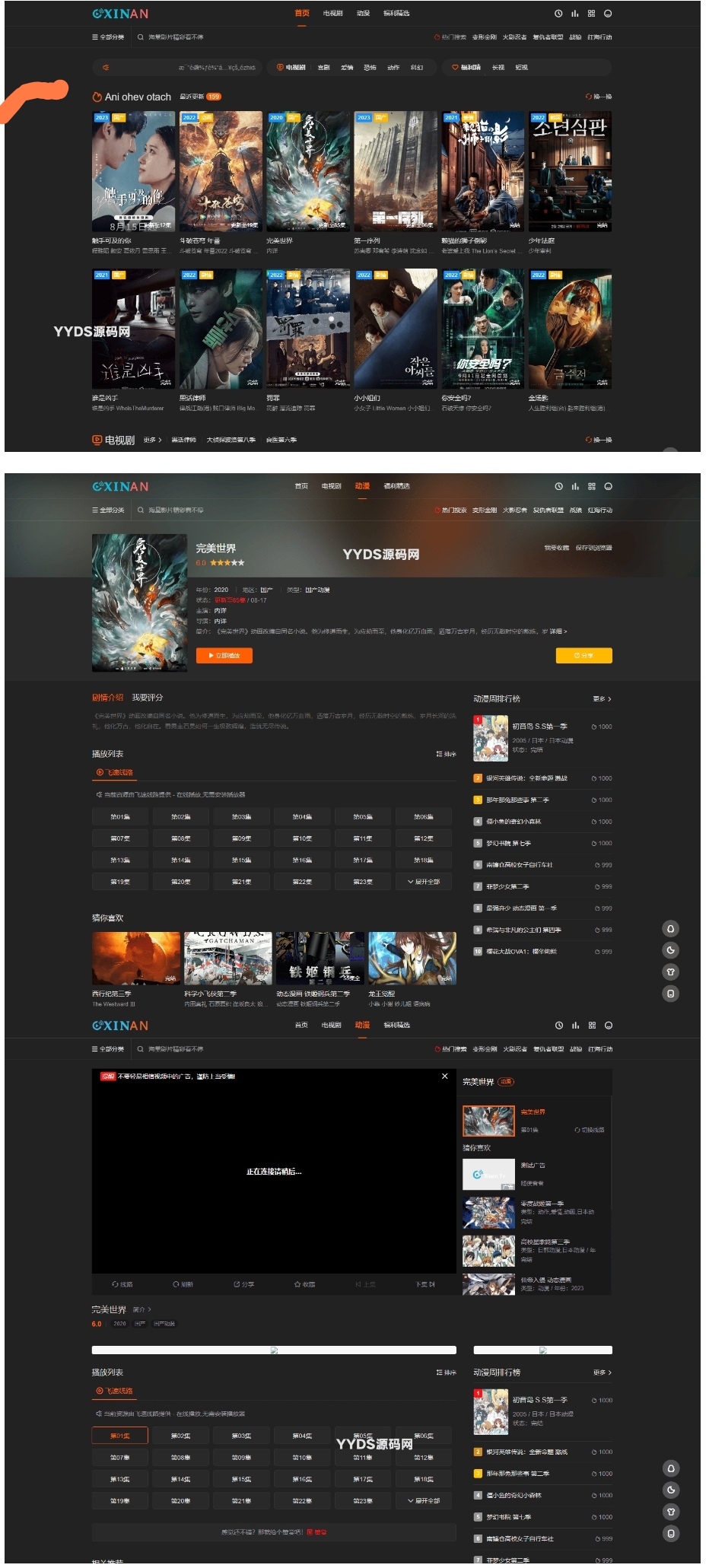Switch to the 我要评分 tab
Screen dimensions: 709x1568
pyautogui.click(x=148, y=697)
